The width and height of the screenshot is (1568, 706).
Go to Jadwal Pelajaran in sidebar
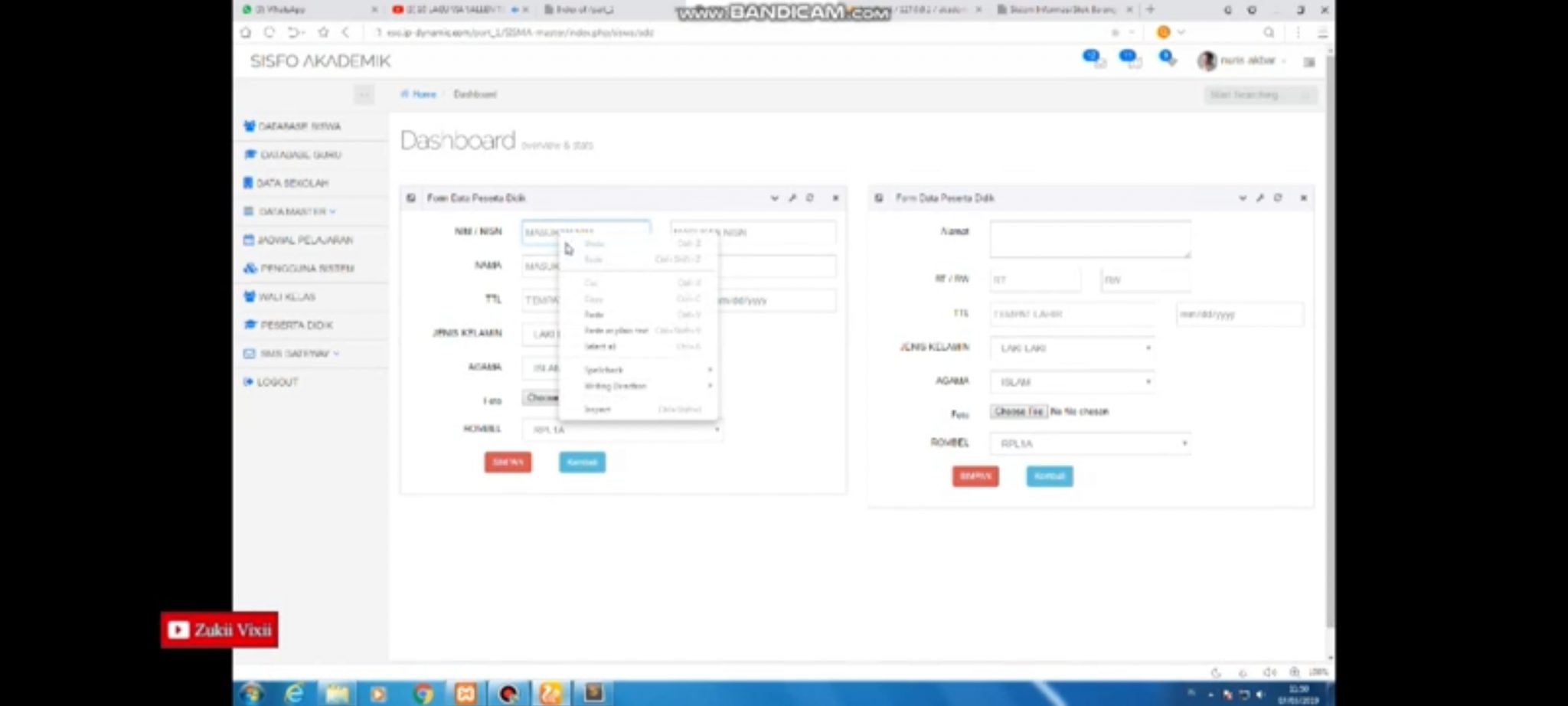304,240
